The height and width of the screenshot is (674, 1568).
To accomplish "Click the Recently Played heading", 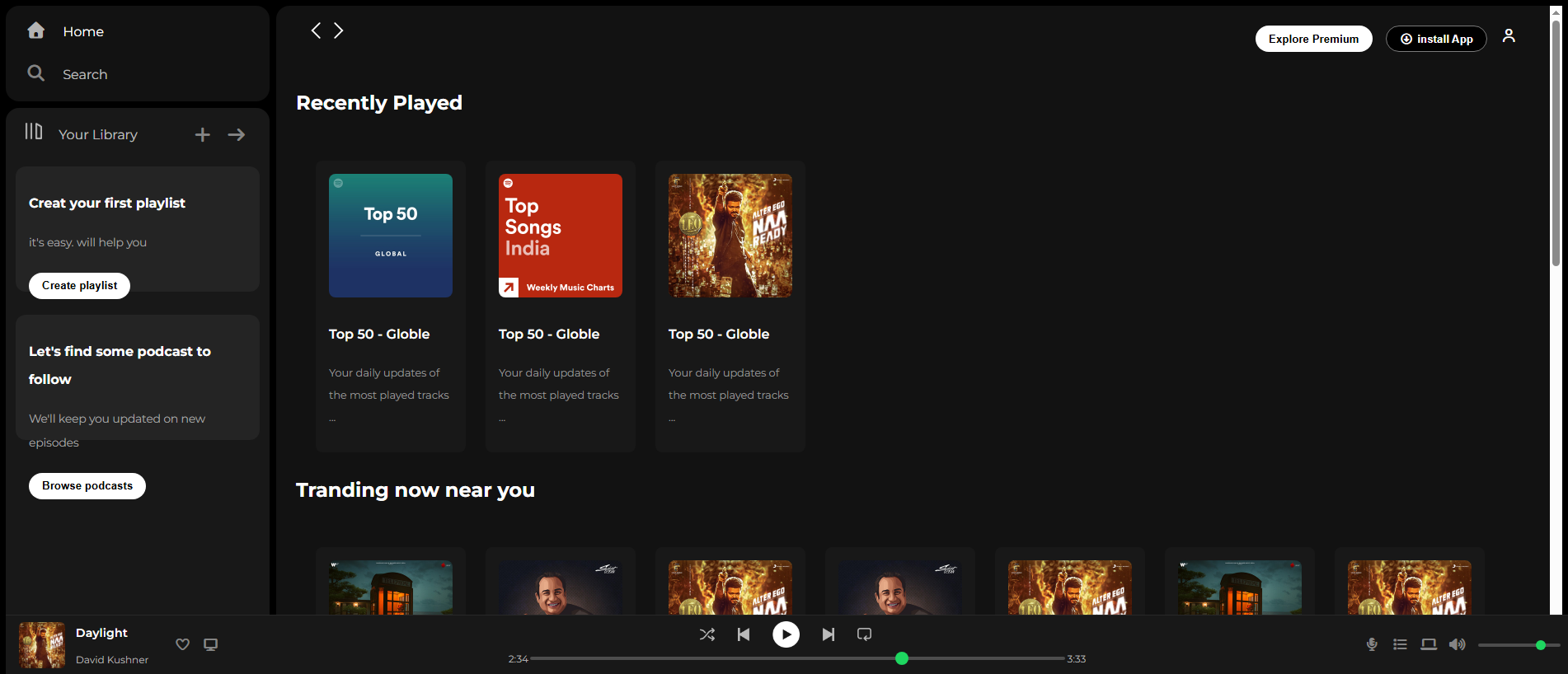I will coord(379,103).
